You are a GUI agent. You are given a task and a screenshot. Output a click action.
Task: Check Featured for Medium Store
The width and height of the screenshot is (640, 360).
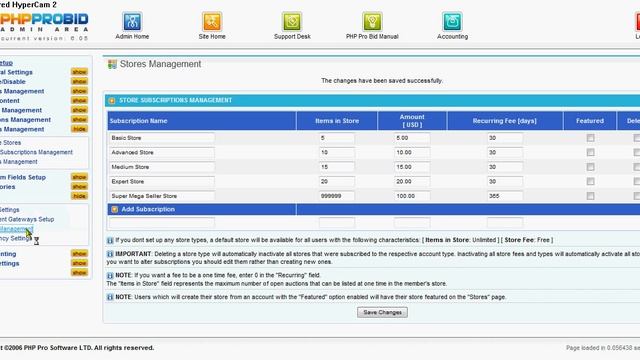pos(590,167)
